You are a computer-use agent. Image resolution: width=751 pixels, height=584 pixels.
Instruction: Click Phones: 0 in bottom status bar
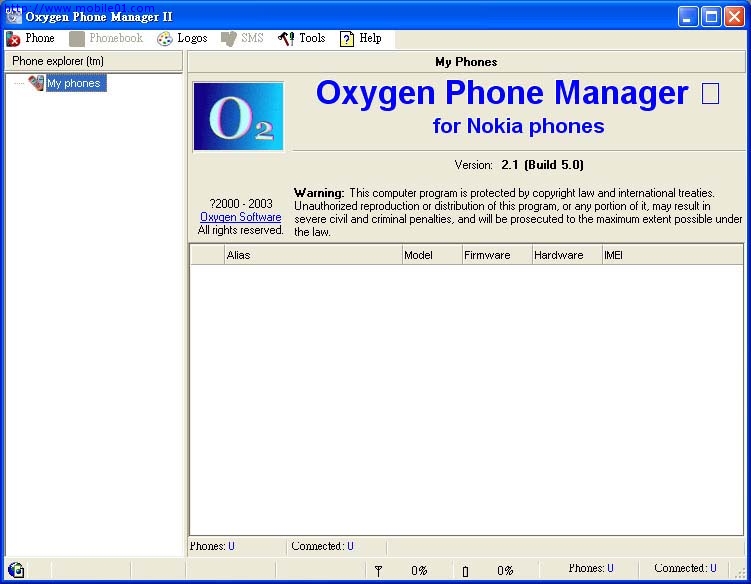(x=591, y=568)
